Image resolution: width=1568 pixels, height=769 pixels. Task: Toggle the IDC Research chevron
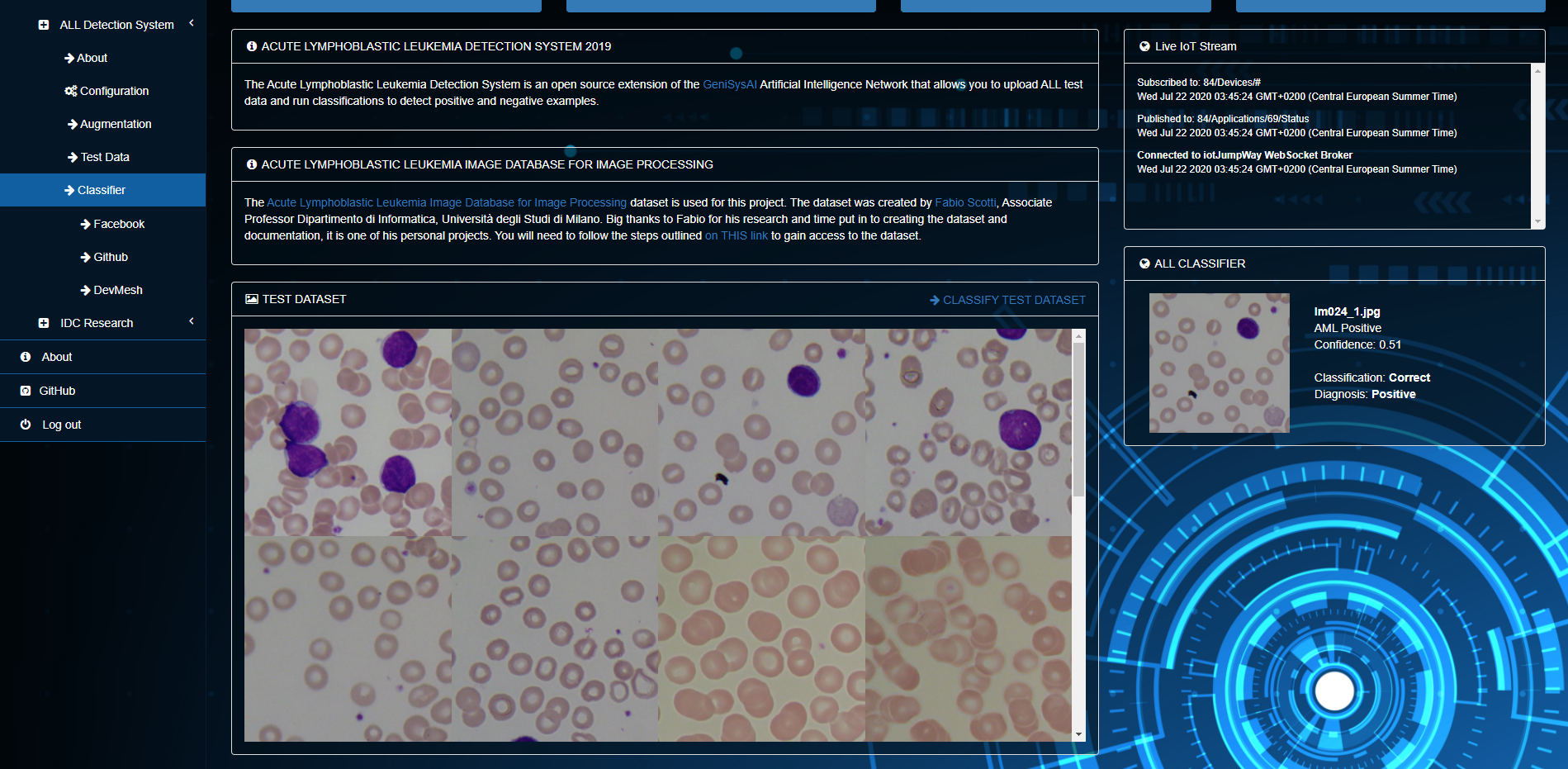pos(192,321)
